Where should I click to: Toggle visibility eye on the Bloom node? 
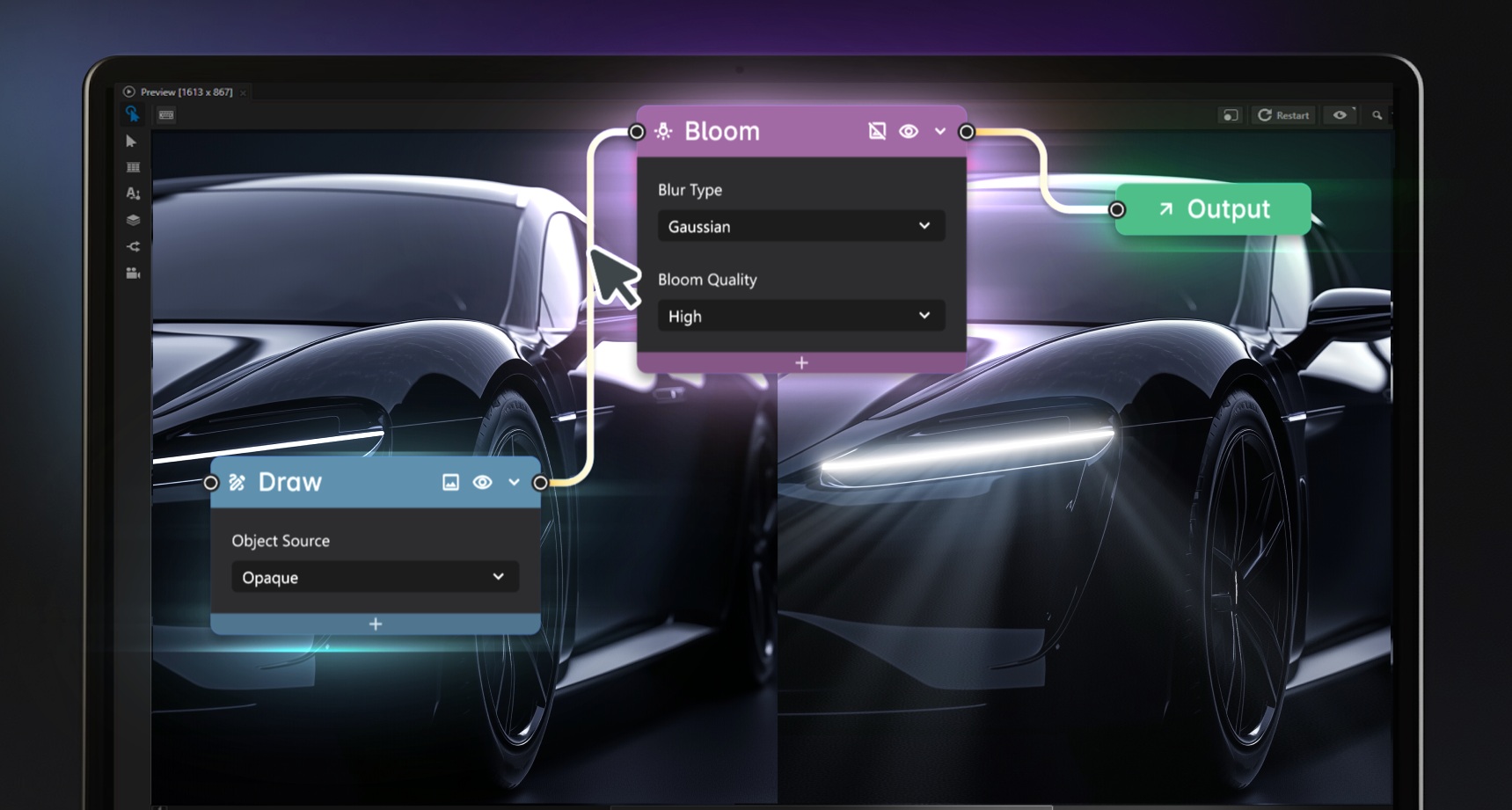pyautogui.click(x=909, y=131)
